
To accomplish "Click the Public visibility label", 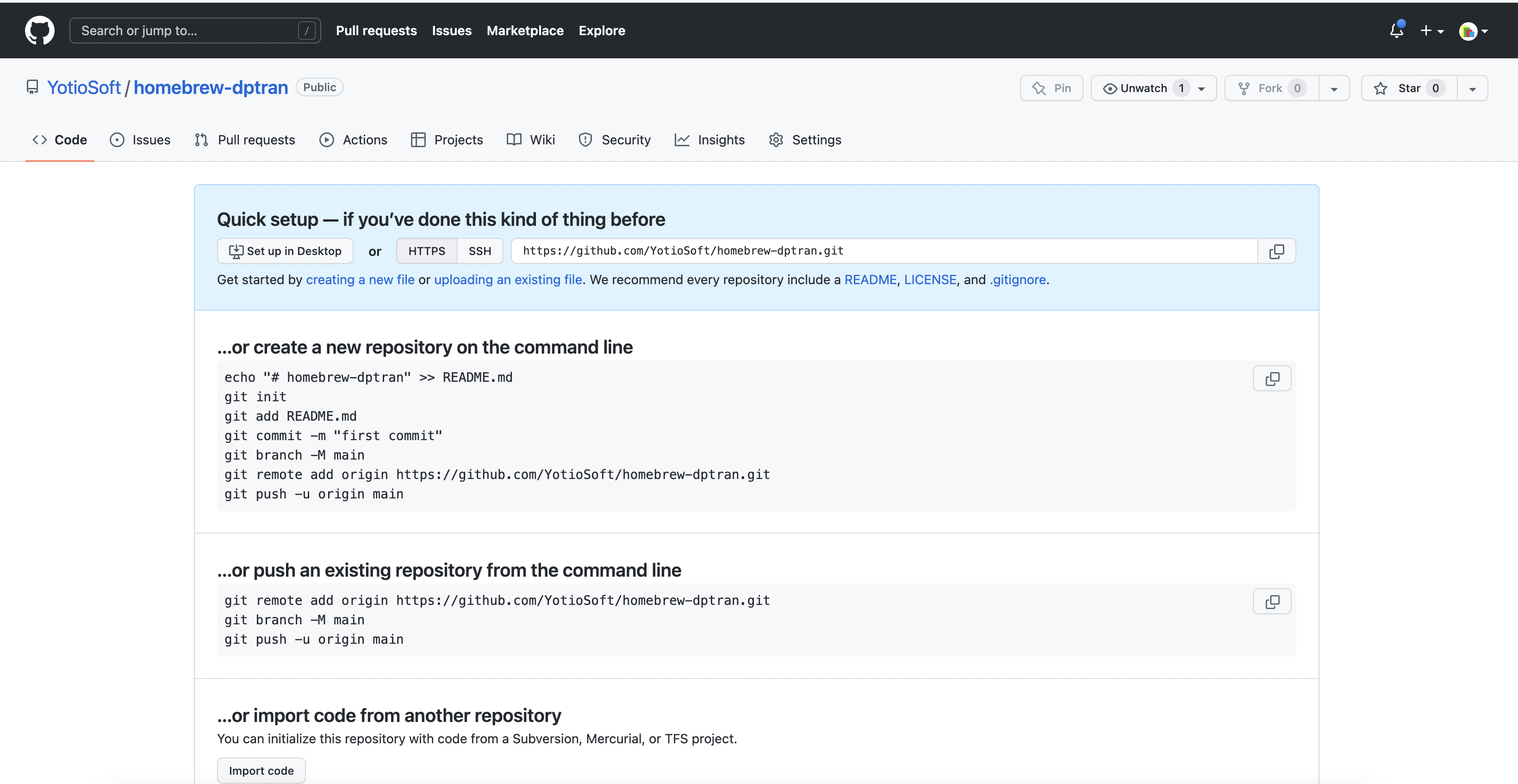I will point(319,87).
